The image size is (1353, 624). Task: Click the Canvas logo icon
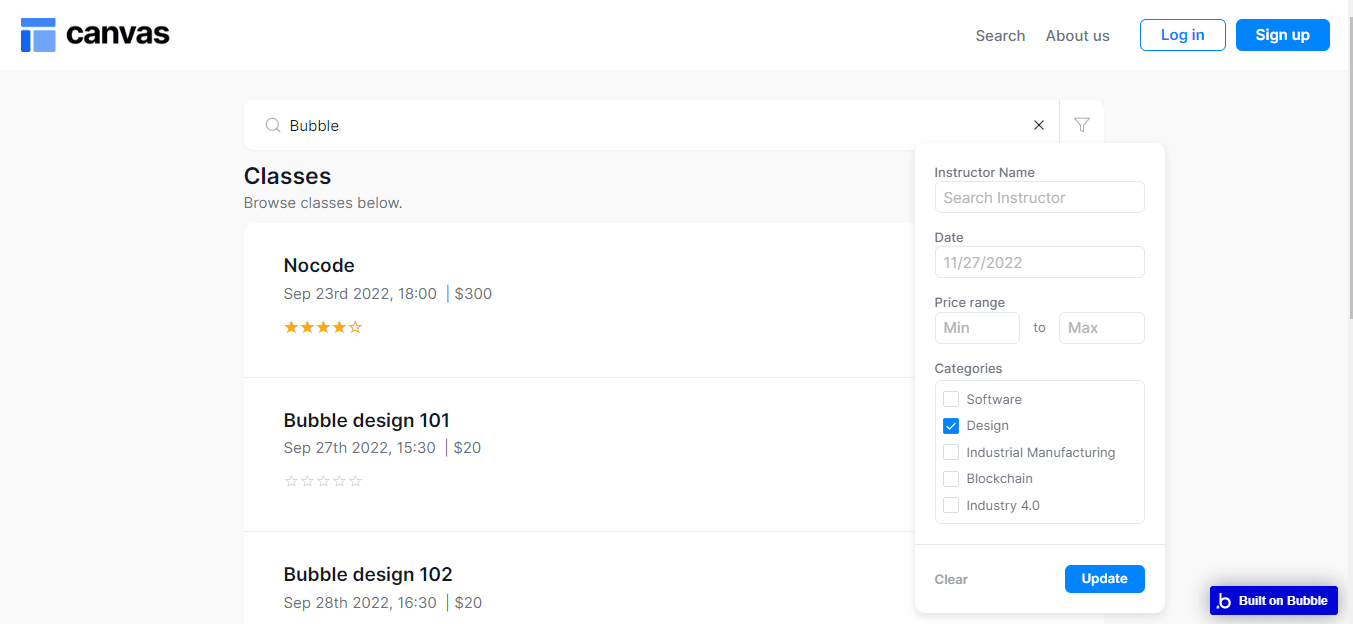click(38, 35)
